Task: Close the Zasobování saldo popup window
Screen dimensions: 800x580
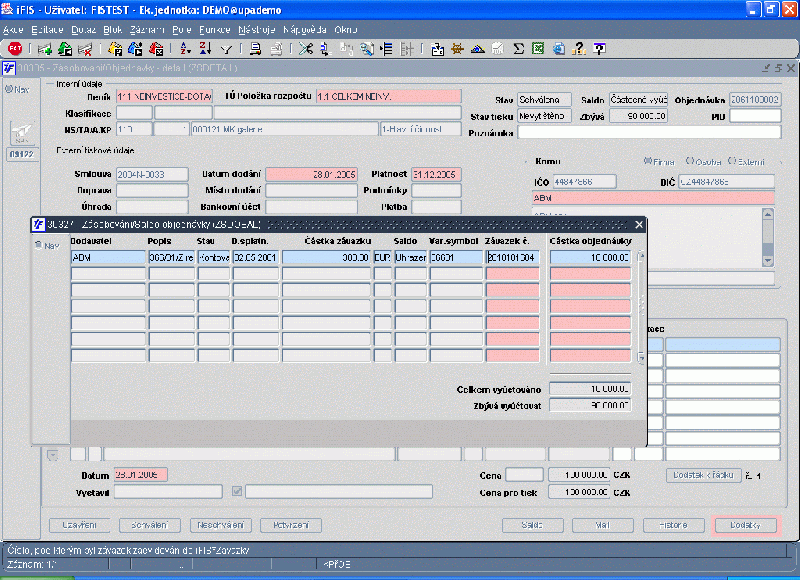Action: tap(638, 225)
